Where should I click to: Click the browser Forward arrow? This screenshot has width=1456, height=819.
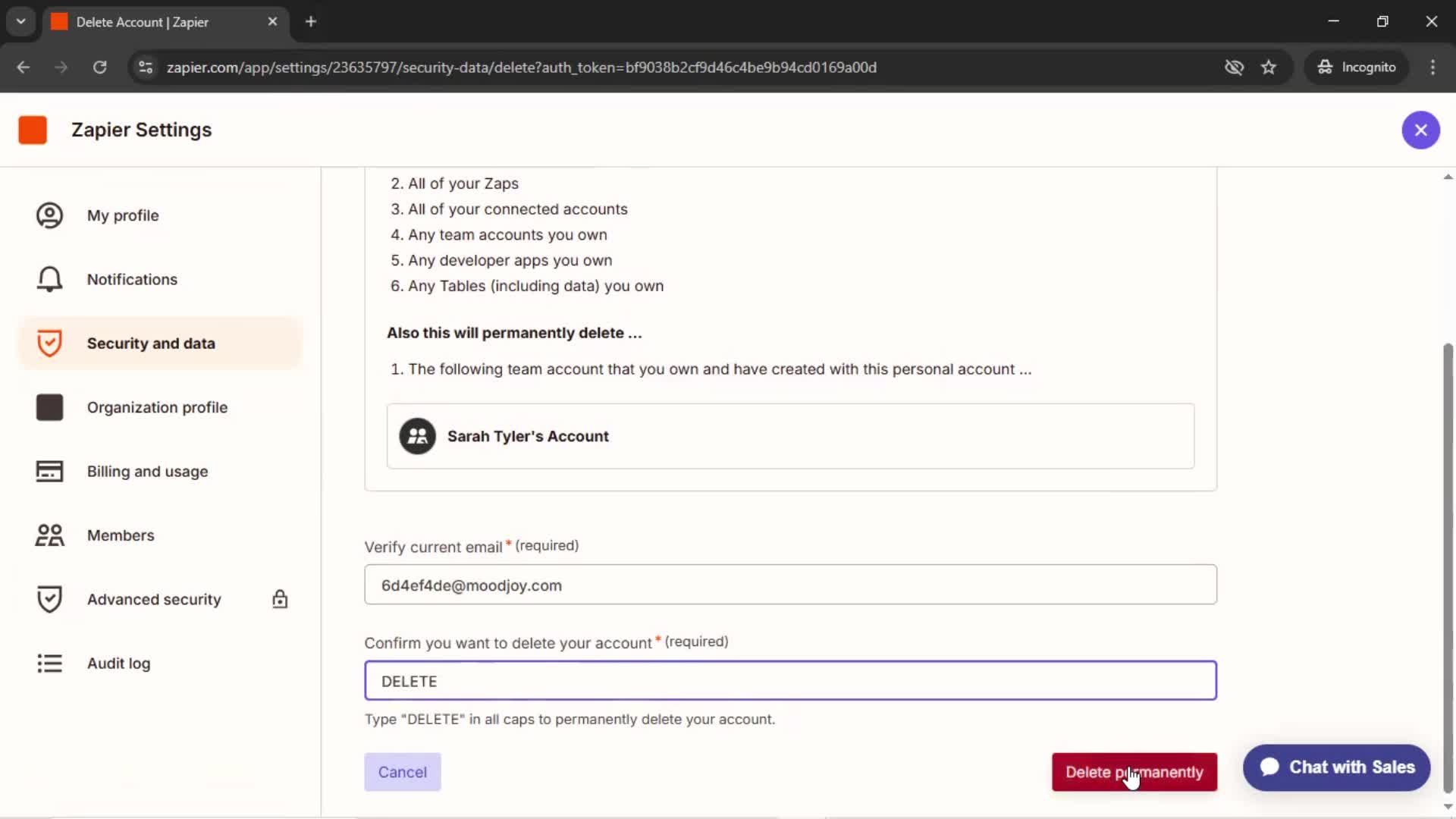tap(61, 67)
